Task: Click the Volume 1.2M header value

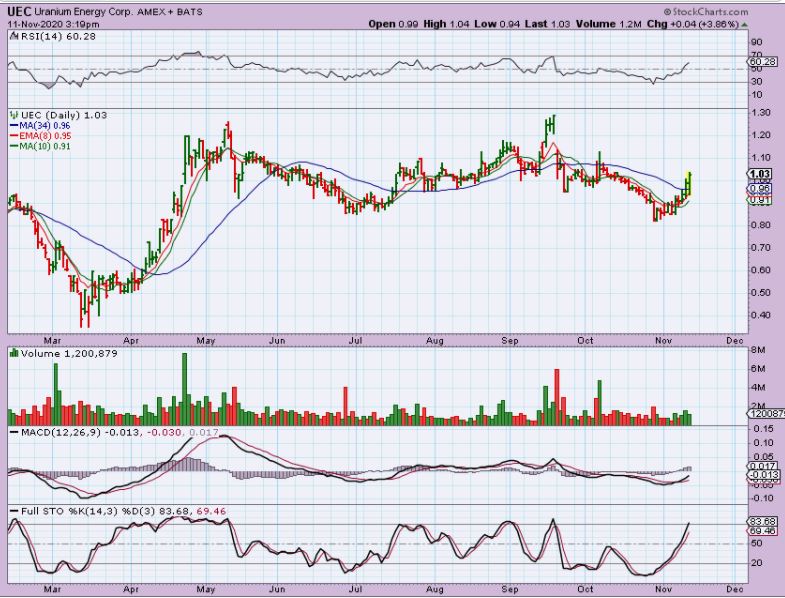Action: point(608,24)
